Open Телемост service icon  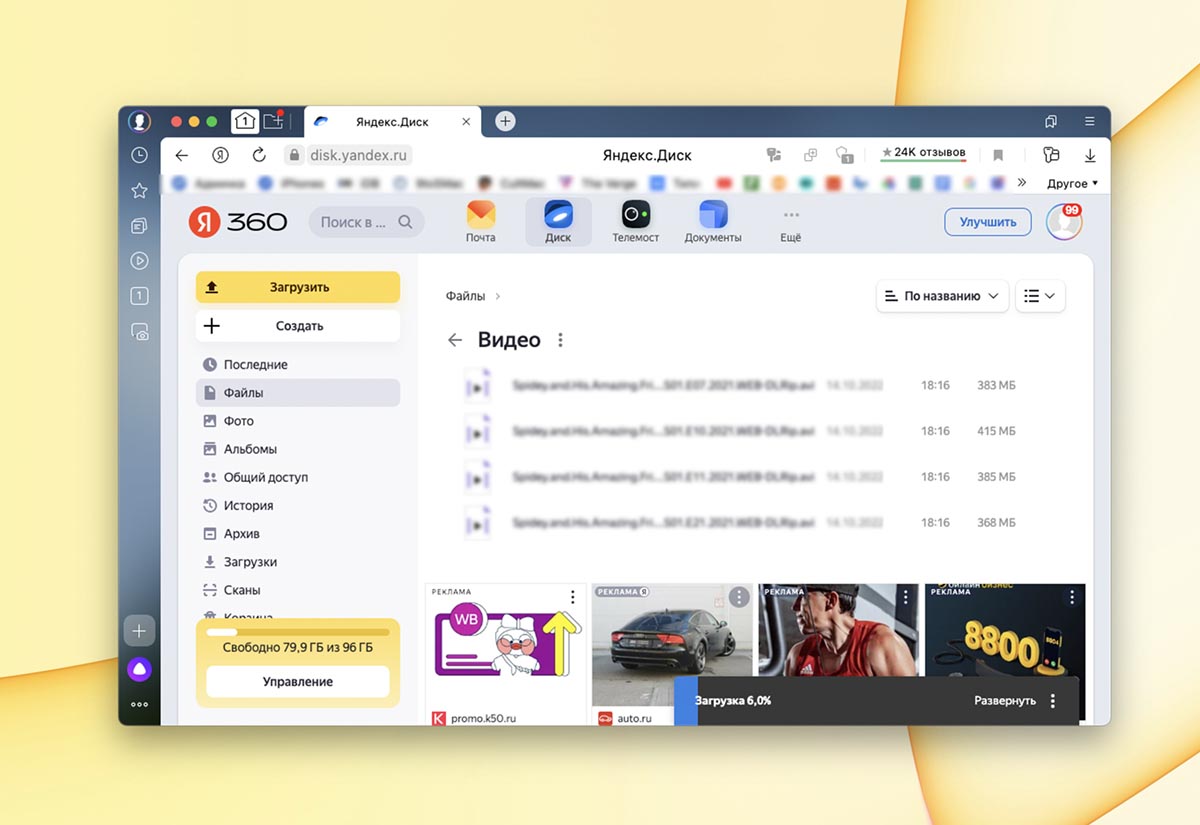(635, 221)
